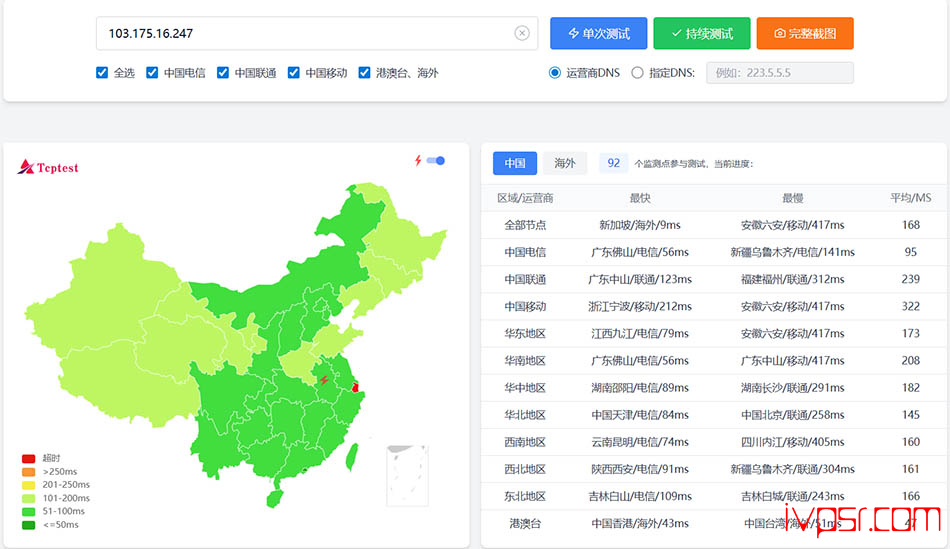The width and height of the screenshot is (950, 549).
Task: Click 中国天津/电信/84ms cell
Action: 640,415
